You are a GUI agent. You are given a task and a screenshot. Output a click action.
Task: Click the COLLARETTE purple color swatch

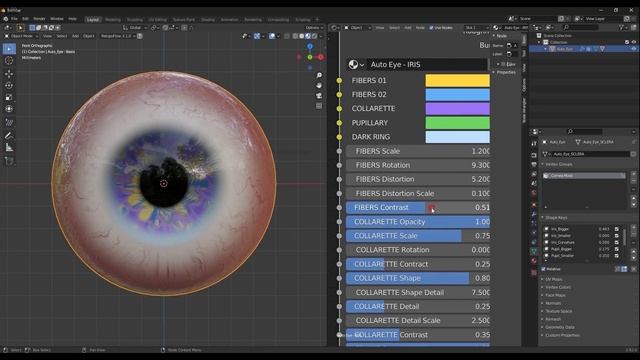pos(457,109)
